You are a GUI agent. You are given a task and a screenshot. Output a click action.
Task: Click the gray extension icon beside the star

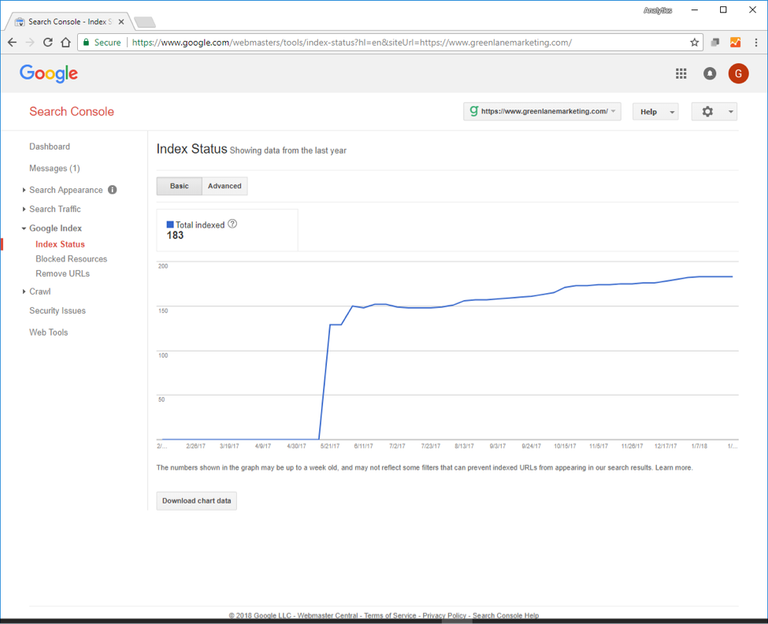click(715, 43)
